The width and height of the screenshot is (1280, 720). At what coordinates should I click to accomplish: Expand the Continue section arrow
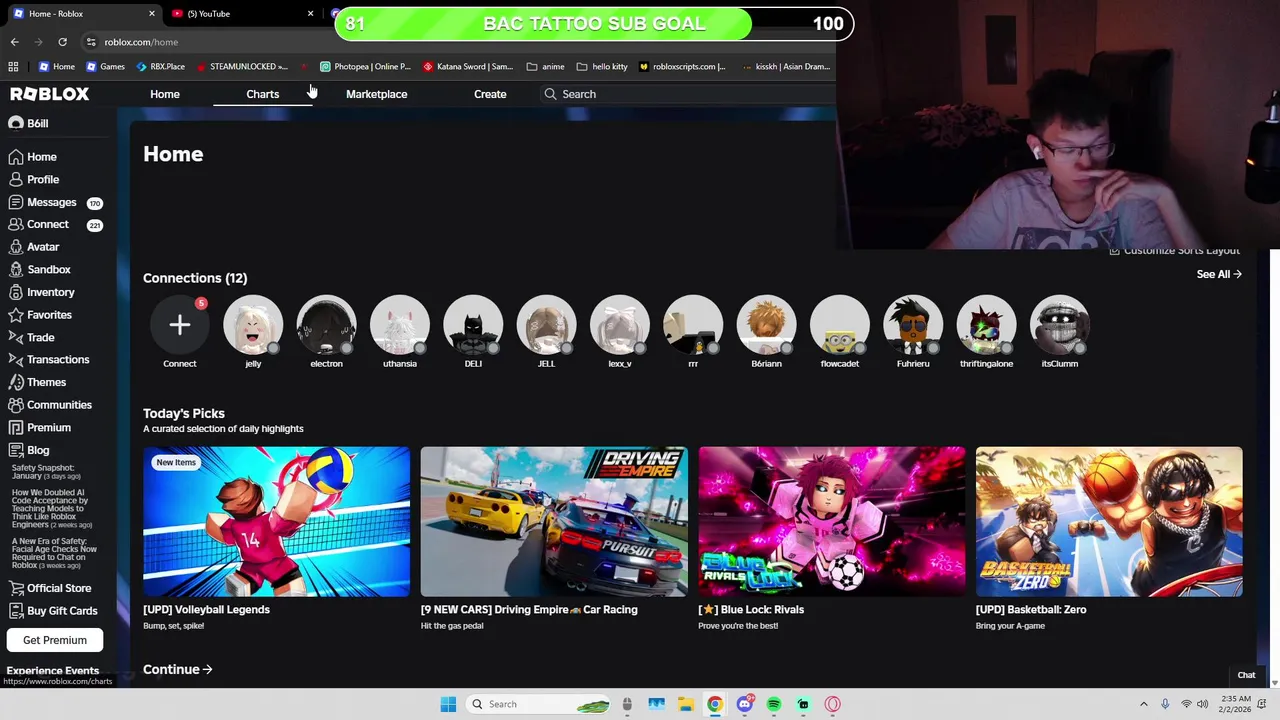tap(207, 669)
